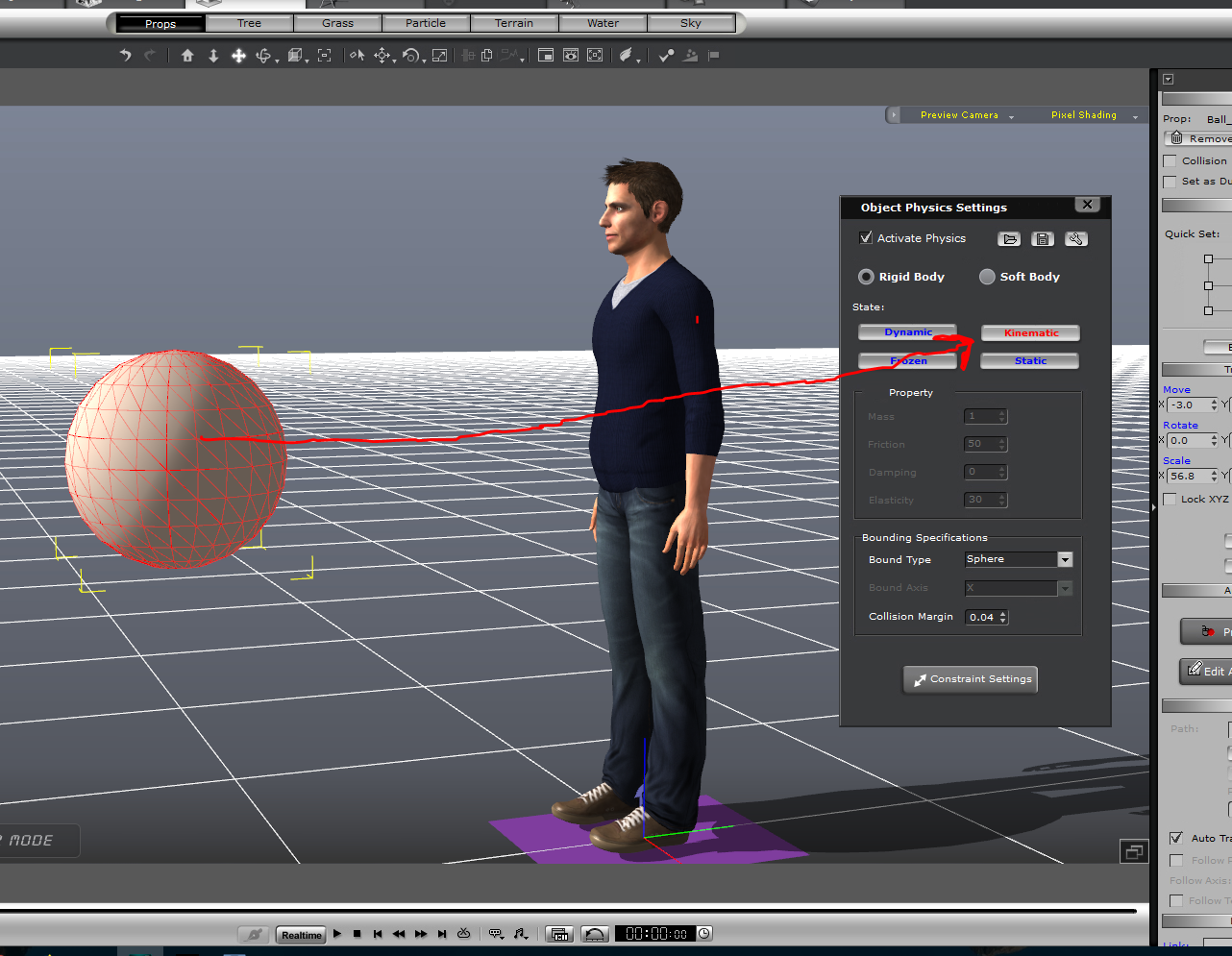Select the Rigid Body radio button
Screen dimensions: 1232x956
pos(866,277)
